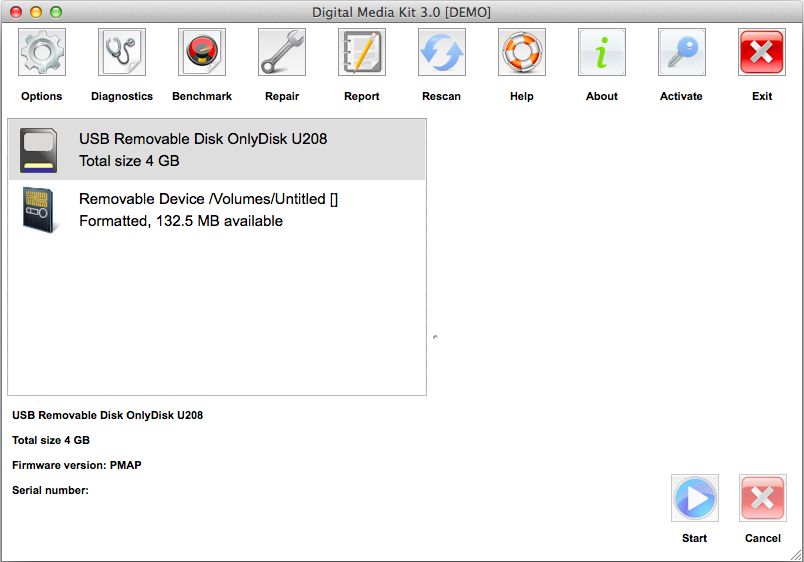Click the window resize grip corner
The image size is (804, 562).
pos(796,554)
